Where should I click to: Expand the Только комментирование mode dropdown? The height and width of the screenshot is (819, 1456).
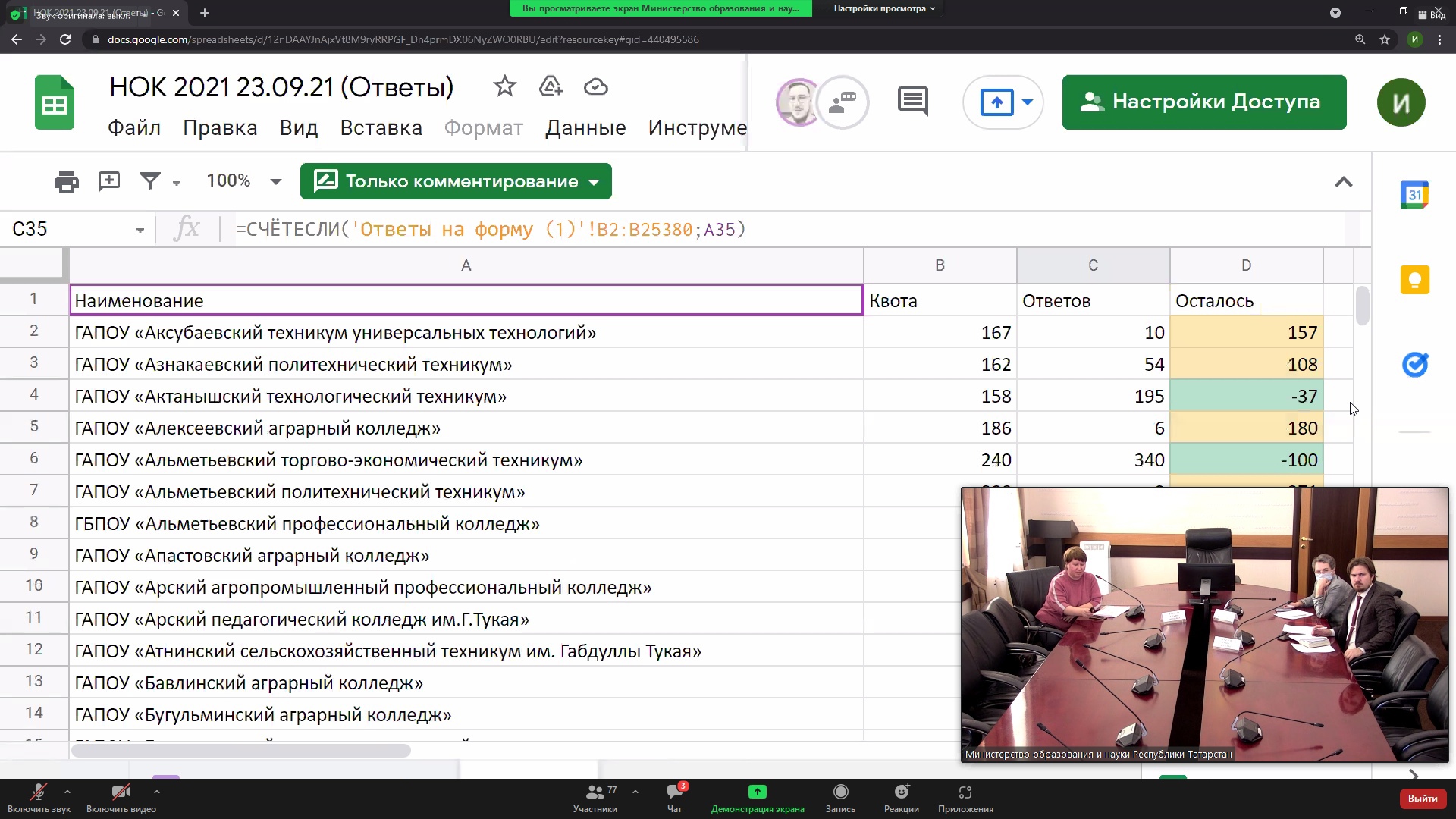point(594,182)
